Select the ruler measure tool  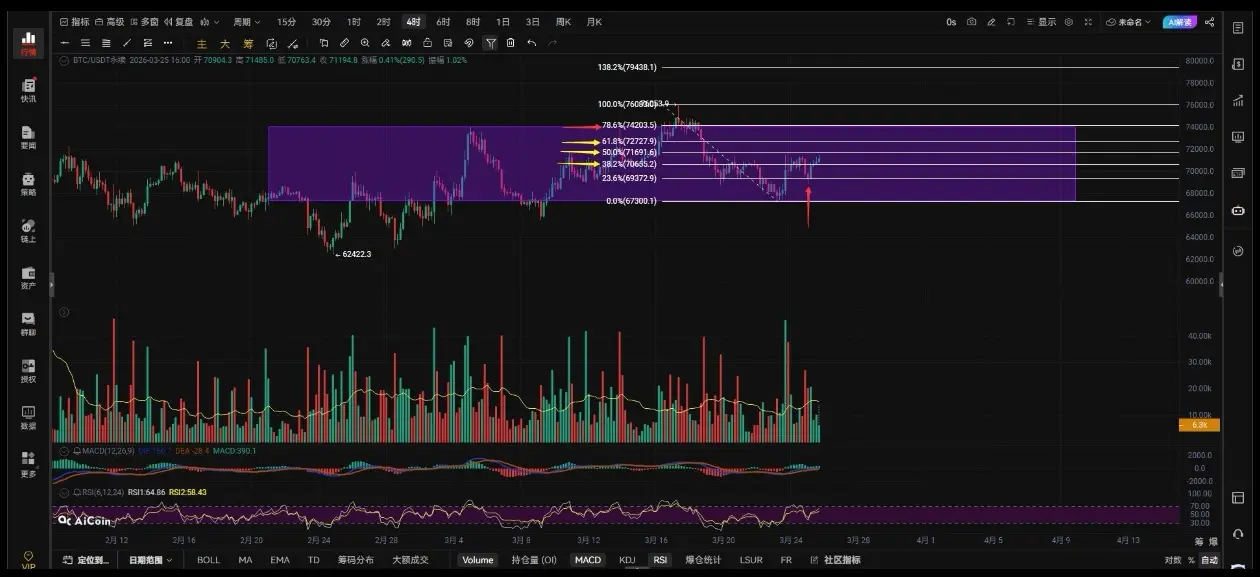coord(344,43)
